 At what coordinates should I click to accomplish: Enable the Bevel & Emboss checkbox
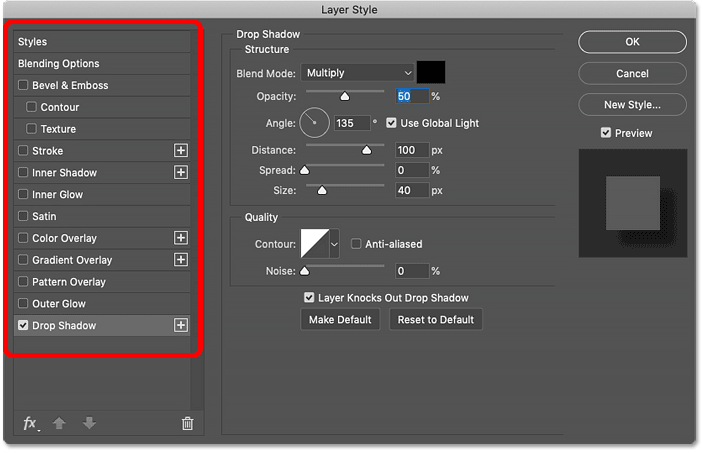coord(23,85)
